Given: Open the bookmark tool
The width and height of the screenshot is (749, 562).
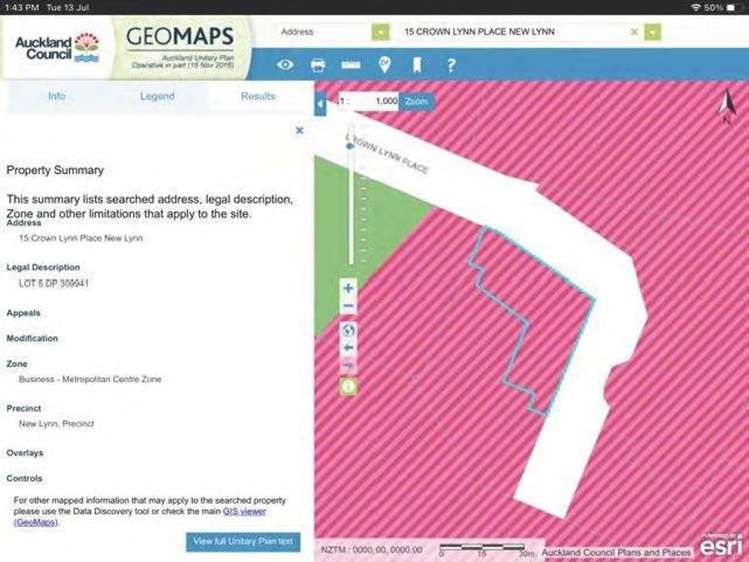Looking at the screenshot, I should (417, 65).
